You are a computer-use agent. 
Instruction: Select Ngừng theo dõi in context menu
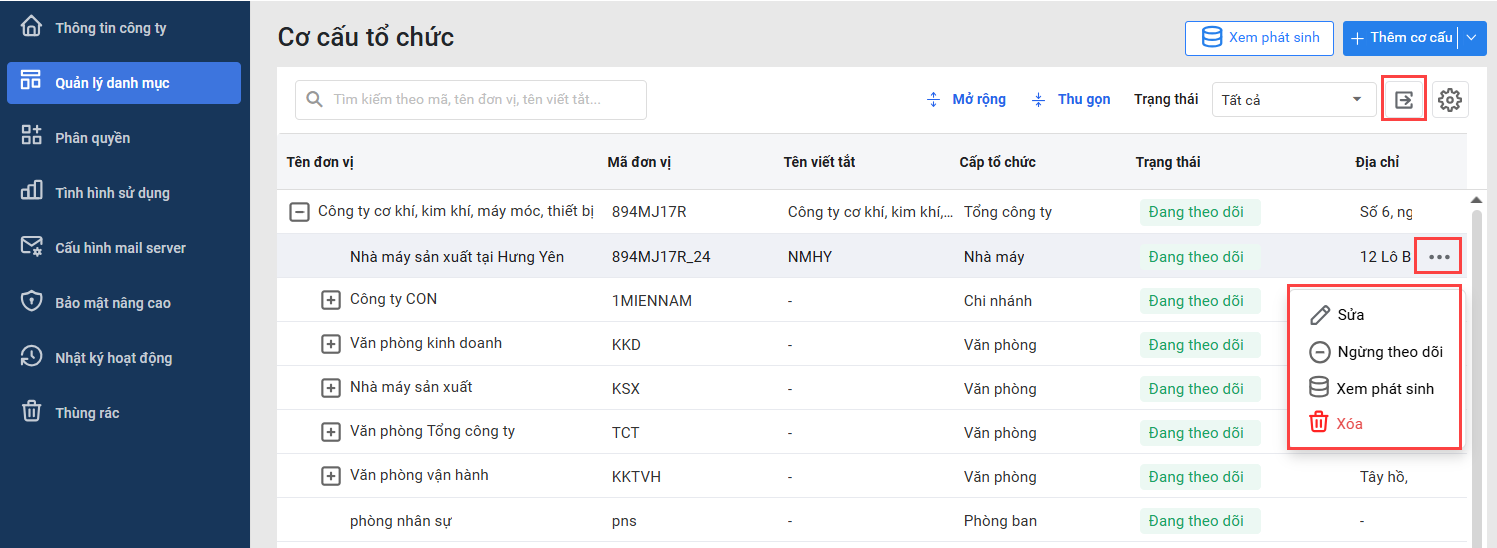[1389, 352]
